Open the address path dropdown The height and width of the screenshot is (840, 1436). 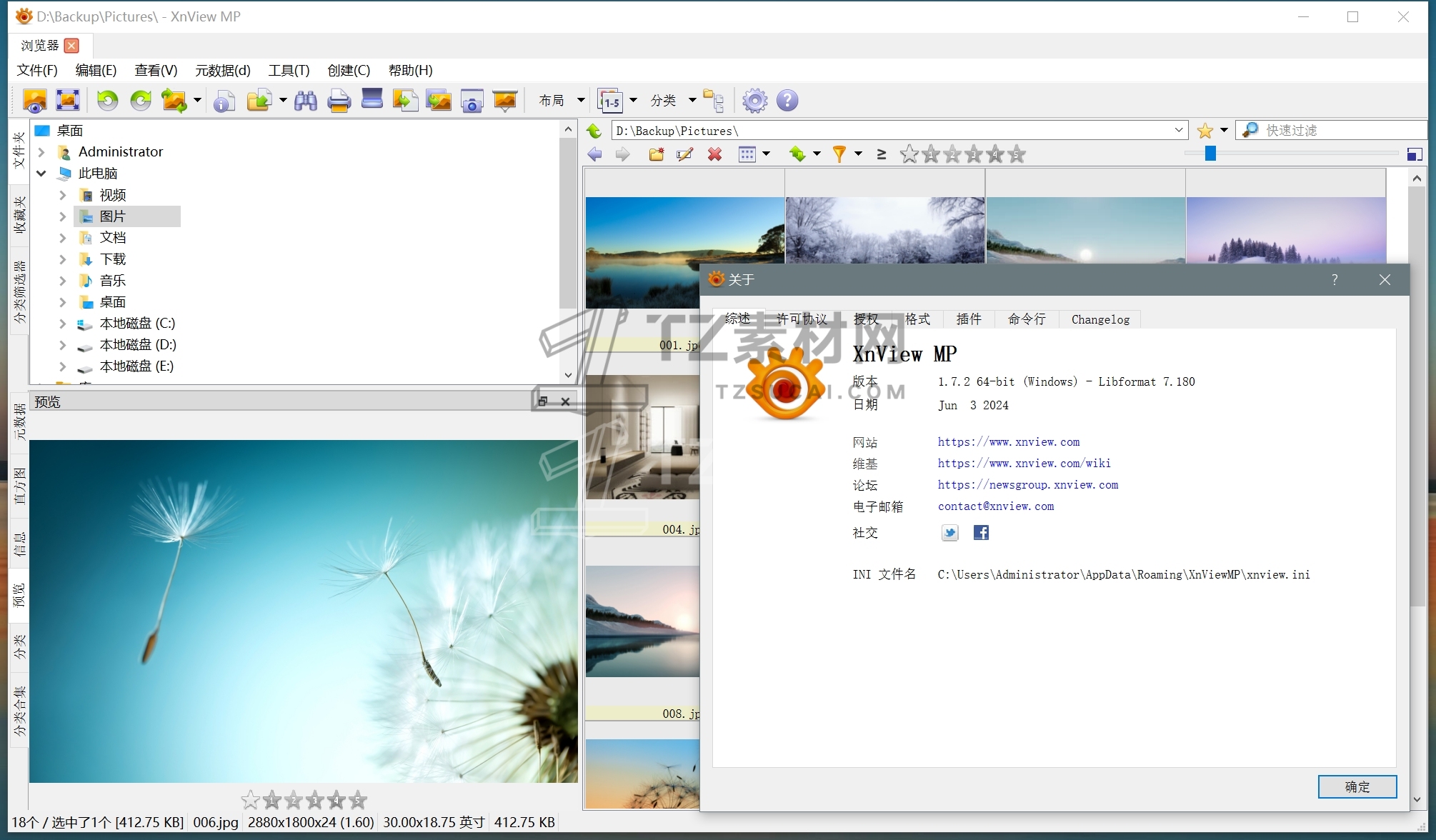pyautogui.click(x=1178, y=131)
